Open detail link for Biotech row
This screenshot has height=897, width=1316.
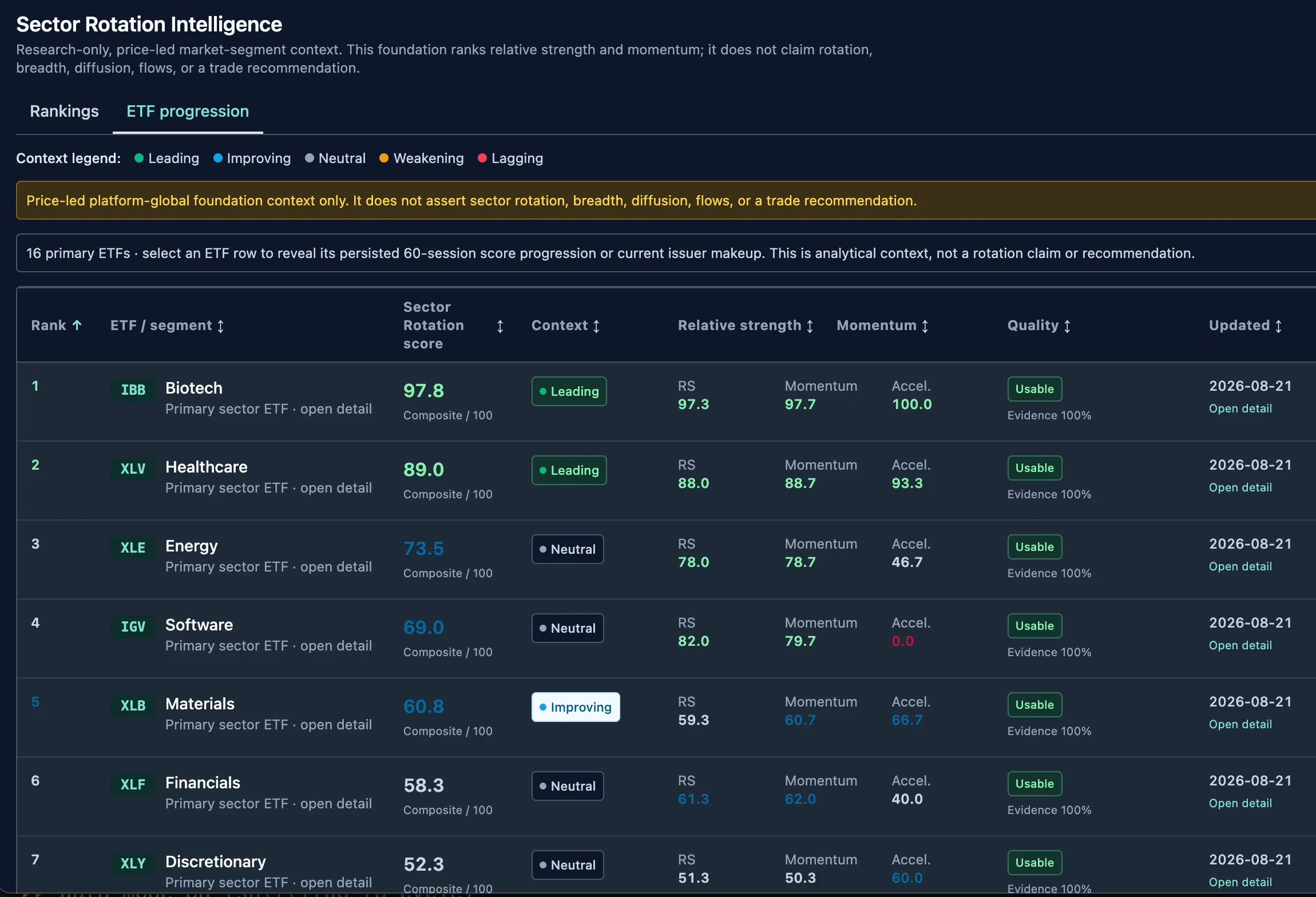coord(1240,408)
